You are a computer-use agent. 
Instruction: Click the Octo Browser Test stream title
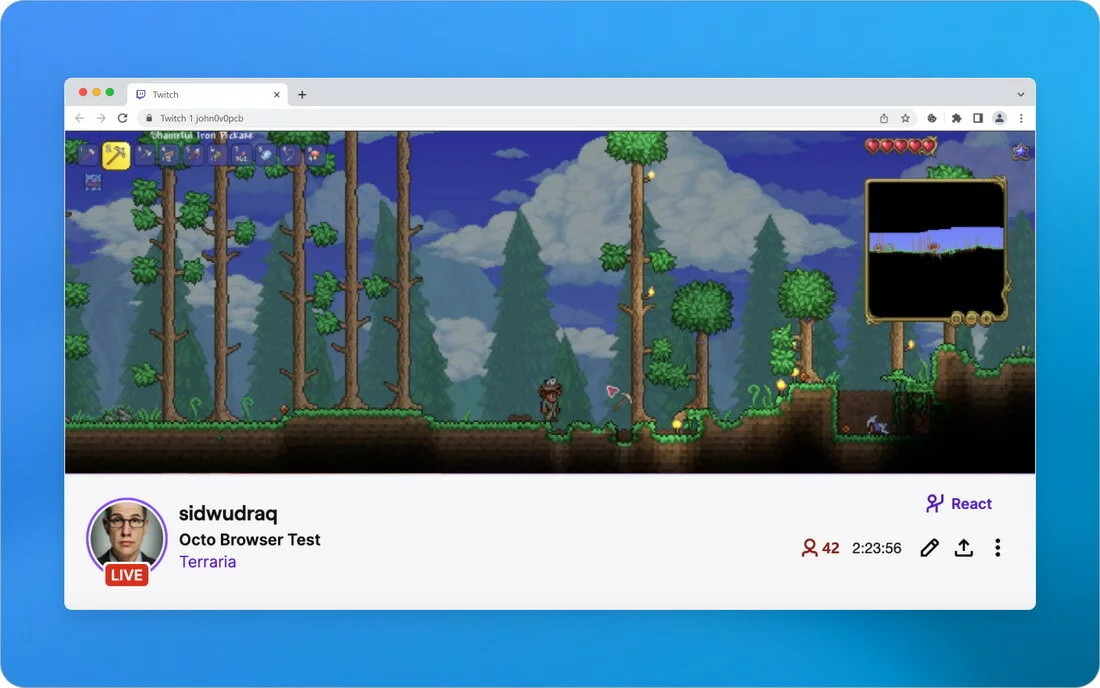[250, 539]
